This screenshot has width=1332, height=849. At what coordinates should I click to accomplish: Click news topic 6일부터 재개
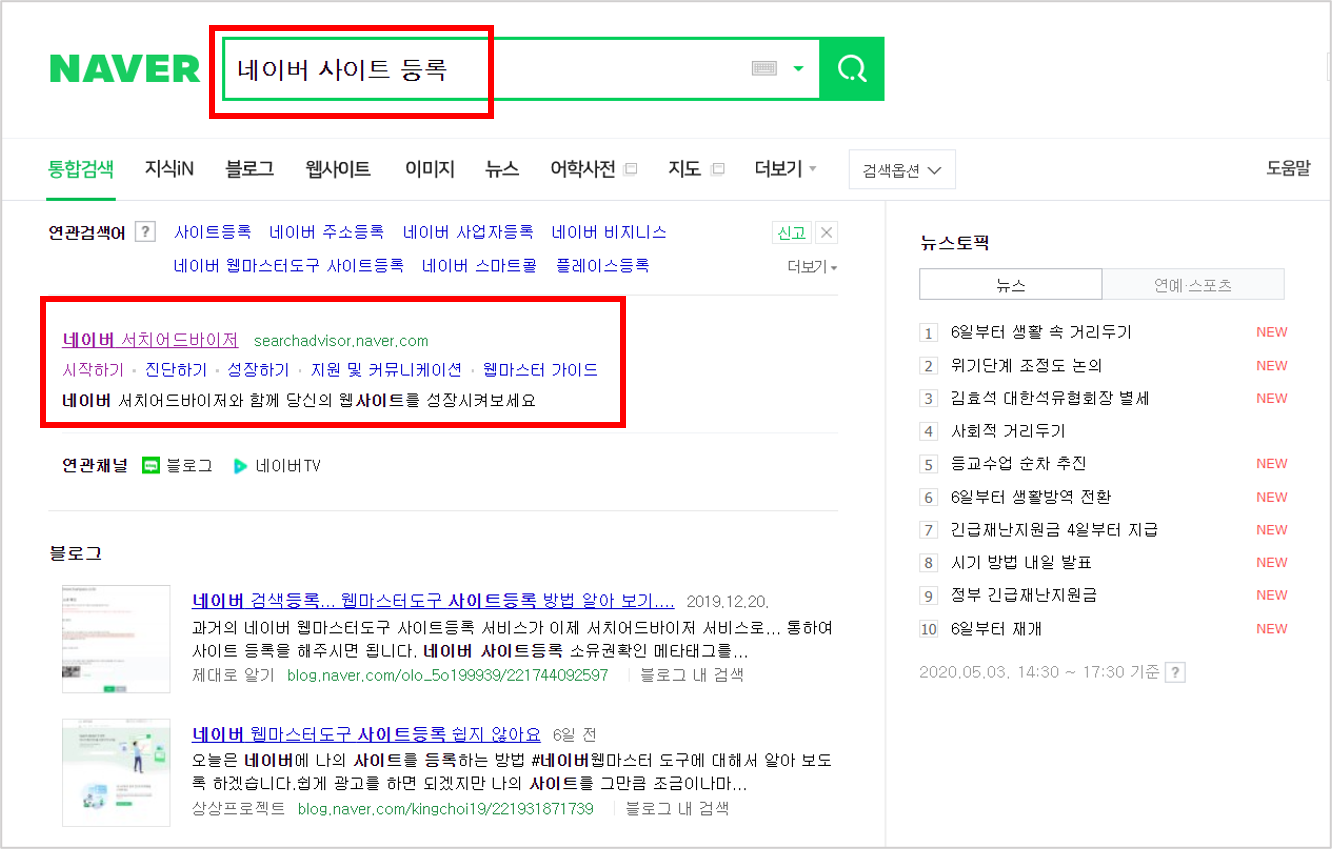pos(996,629)
